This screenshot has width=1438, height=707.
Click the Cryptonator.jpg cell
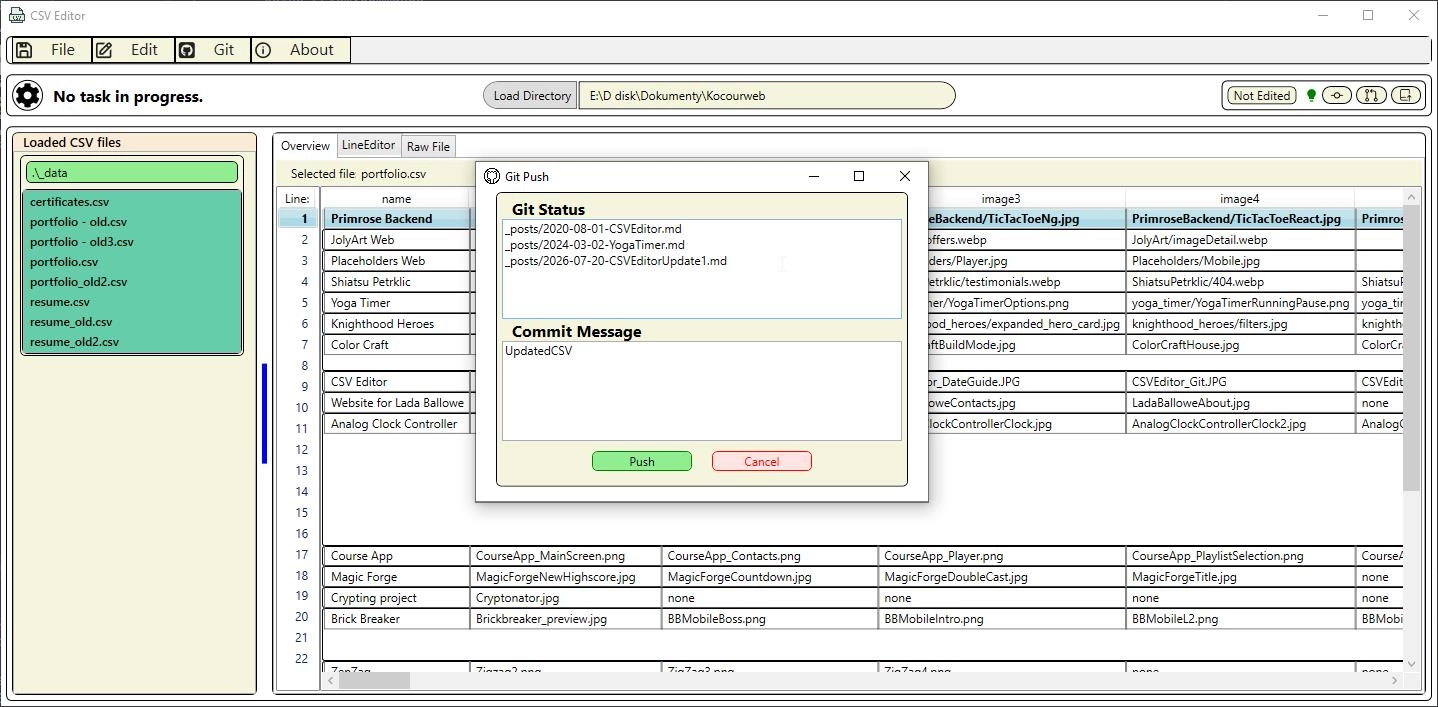566,598
